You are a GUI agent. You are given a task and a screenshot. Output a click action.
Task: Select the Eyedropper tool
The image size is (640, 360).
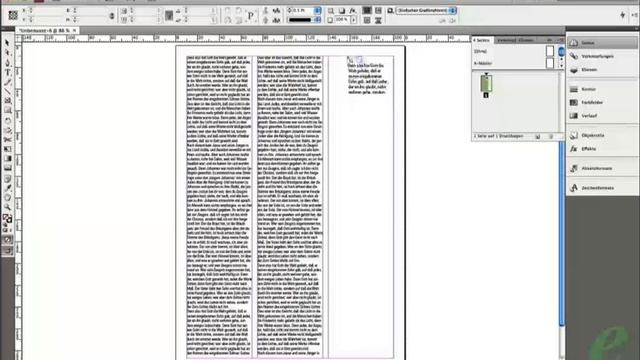[x=7, y=188]
